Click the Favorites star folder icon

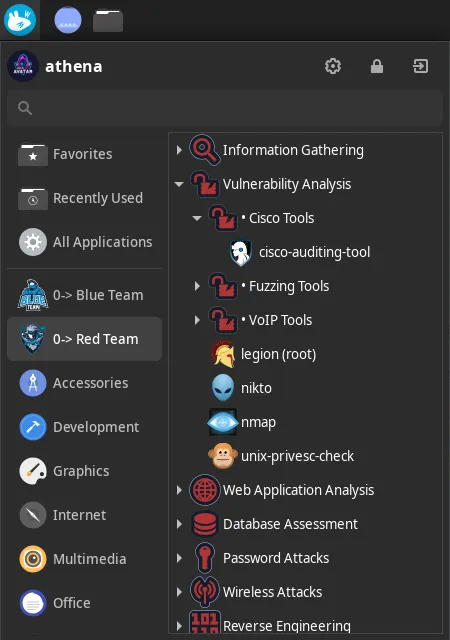click(33, 155)
